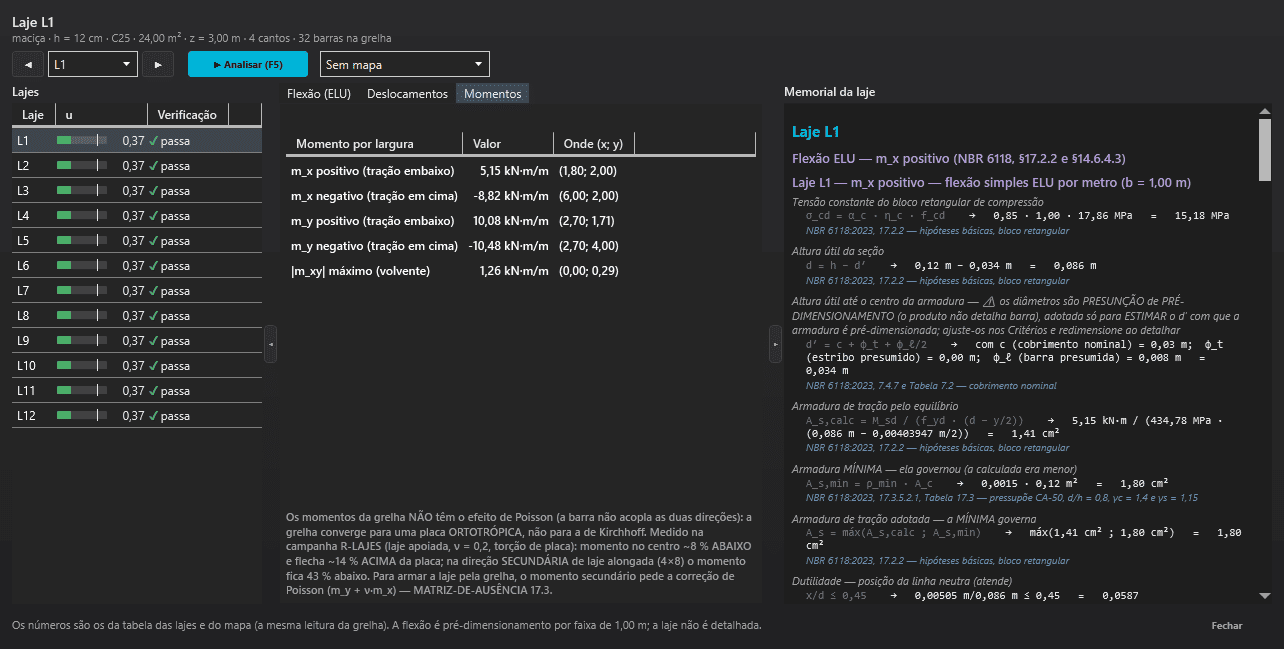This screenshot has height=649, width=1284.
Task: Click the memorial scrollbar up arrow
Action: coord(1265,111)
